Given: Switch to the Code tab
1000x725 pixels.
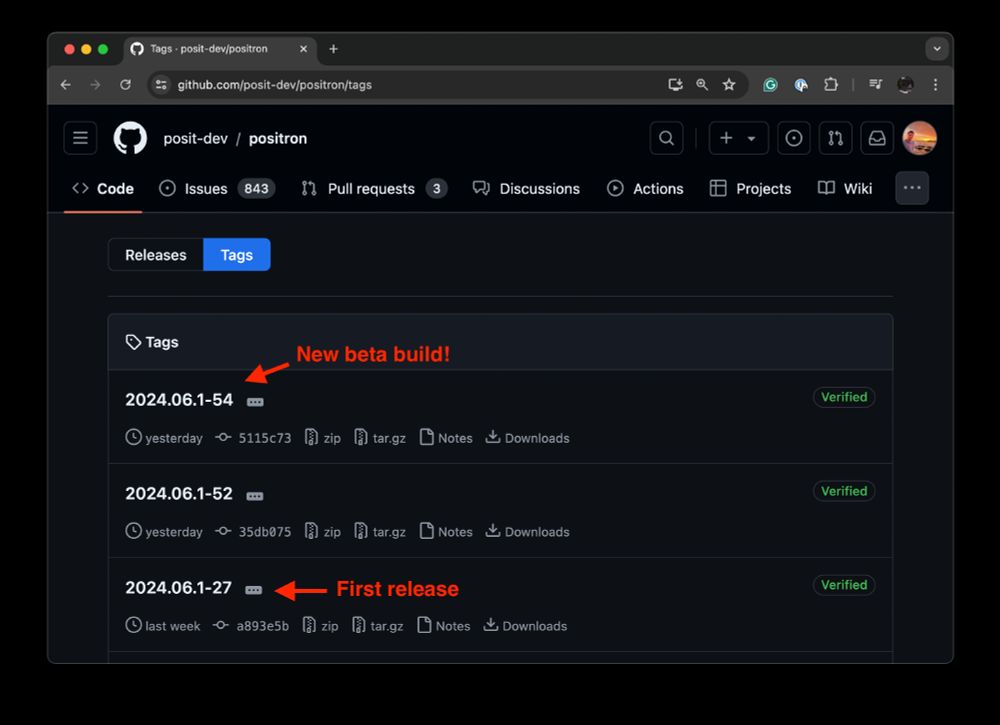Looking at the screenshot, I should [103, 189].
